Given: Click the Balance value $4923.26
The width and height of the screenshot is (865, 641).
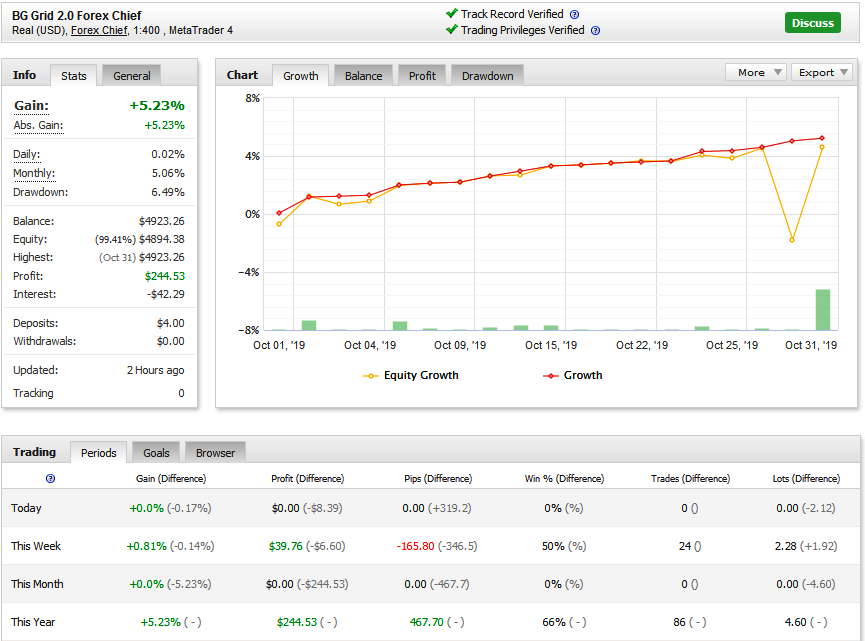Looking at the screenshot, I should coord(162,221).
